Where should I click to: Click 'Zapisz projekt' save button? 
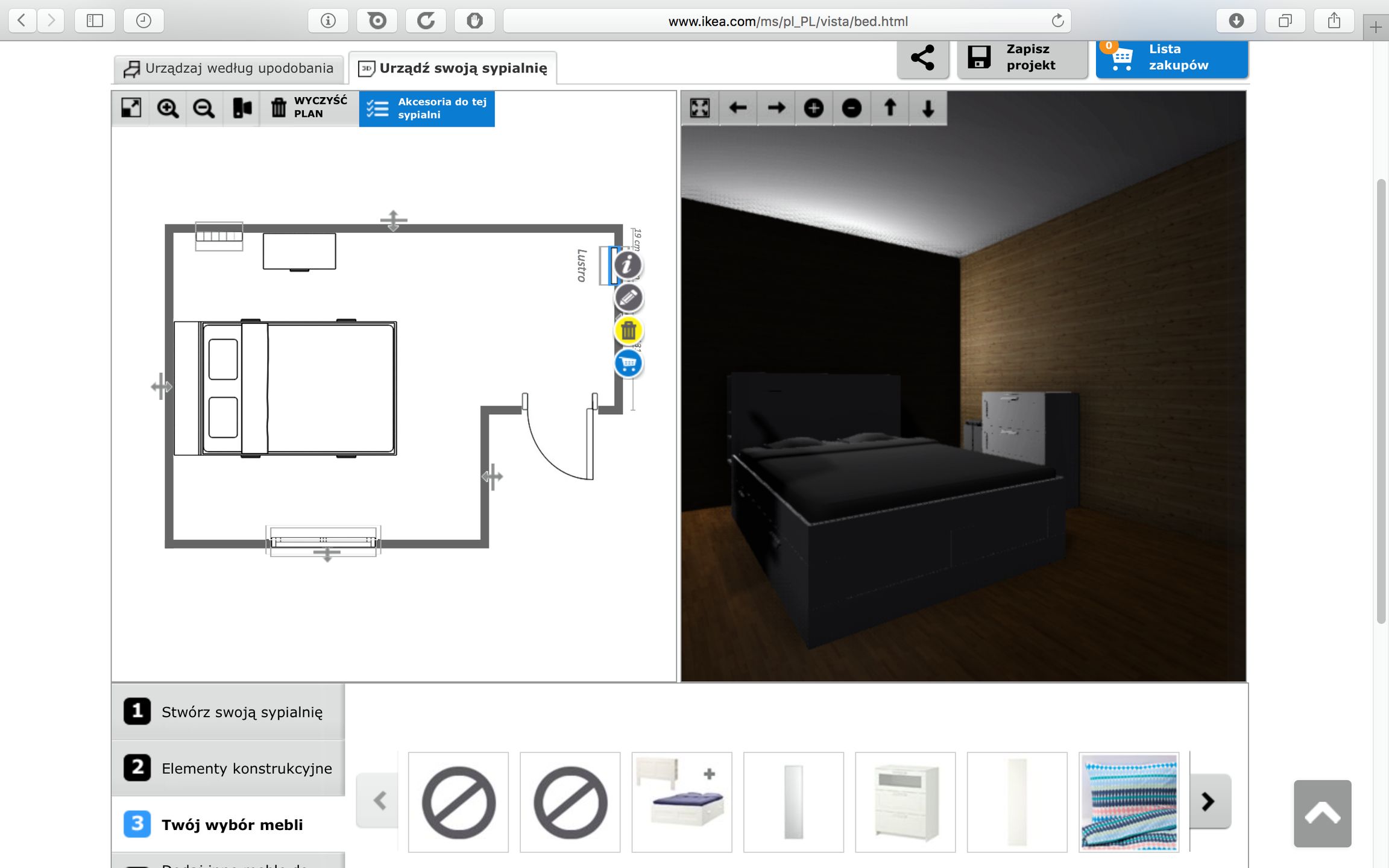[1022, 58]
